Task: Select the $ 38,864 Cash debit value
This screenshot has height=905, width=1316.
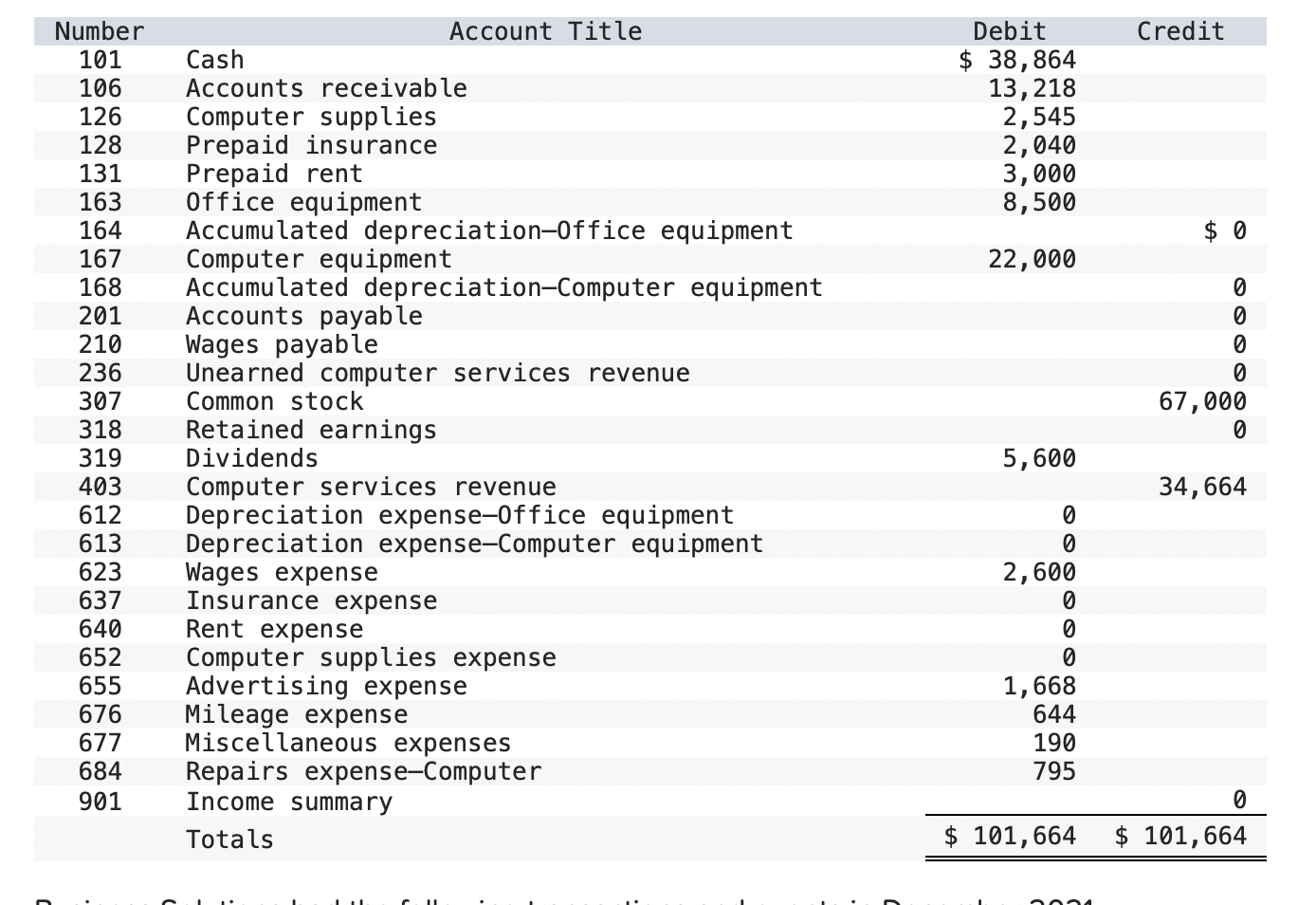Action: (1018, 60)
